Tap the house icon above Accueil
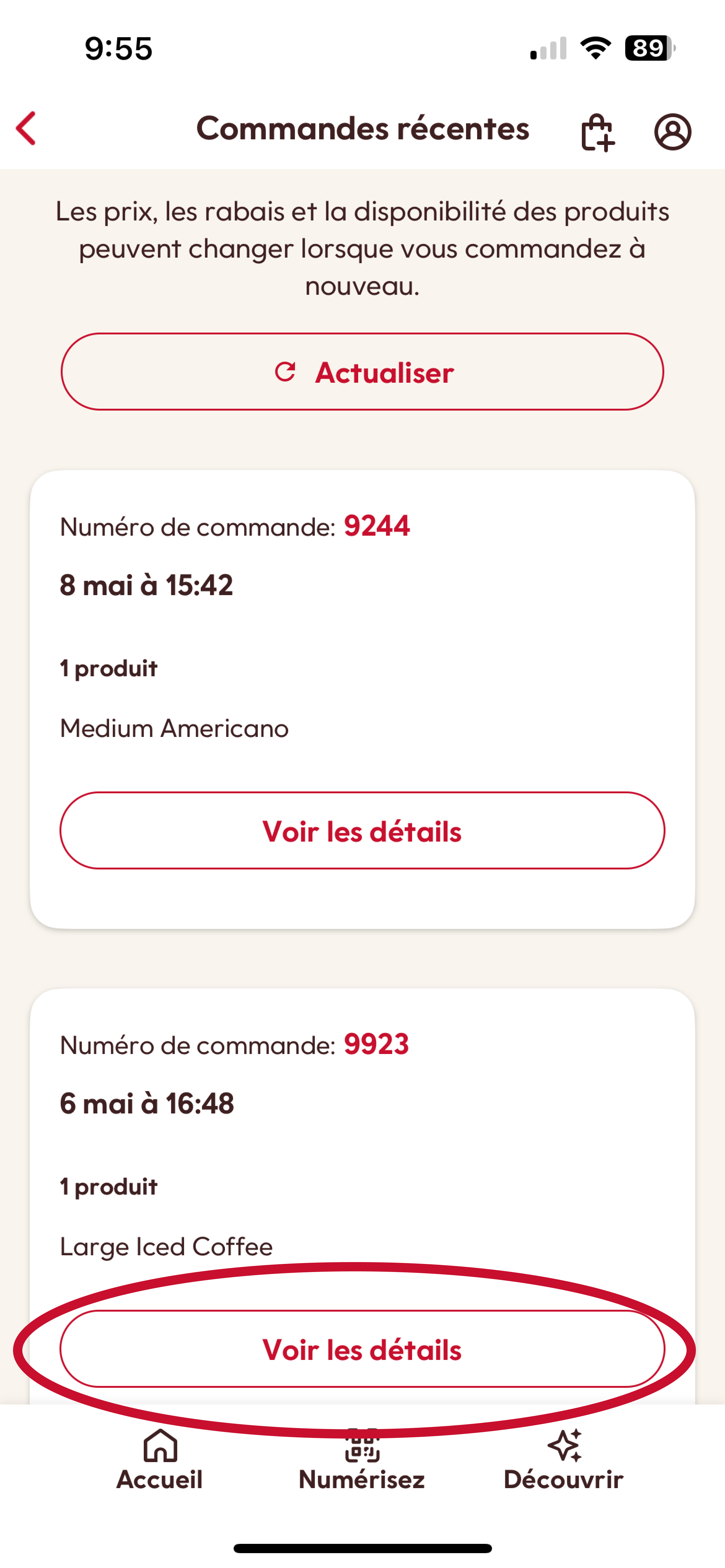Viewport: 725px width, 1568px height. (160, 1446)
